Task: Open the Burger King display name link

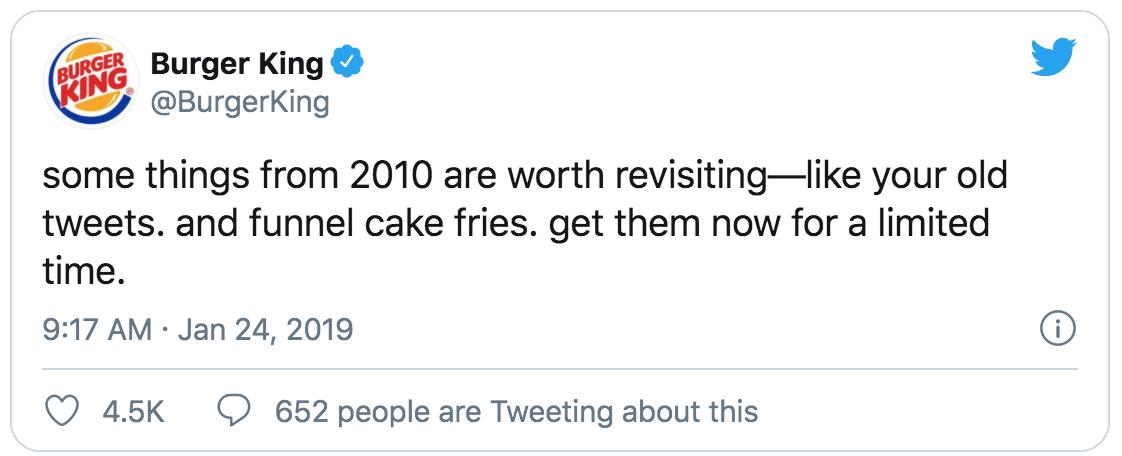Action: [x=237, y=64]
